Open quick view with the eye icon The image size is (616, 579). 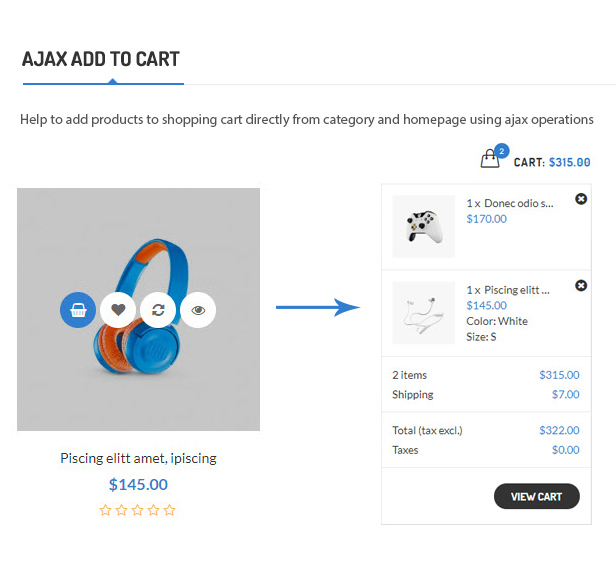click(x=198, y=310)
